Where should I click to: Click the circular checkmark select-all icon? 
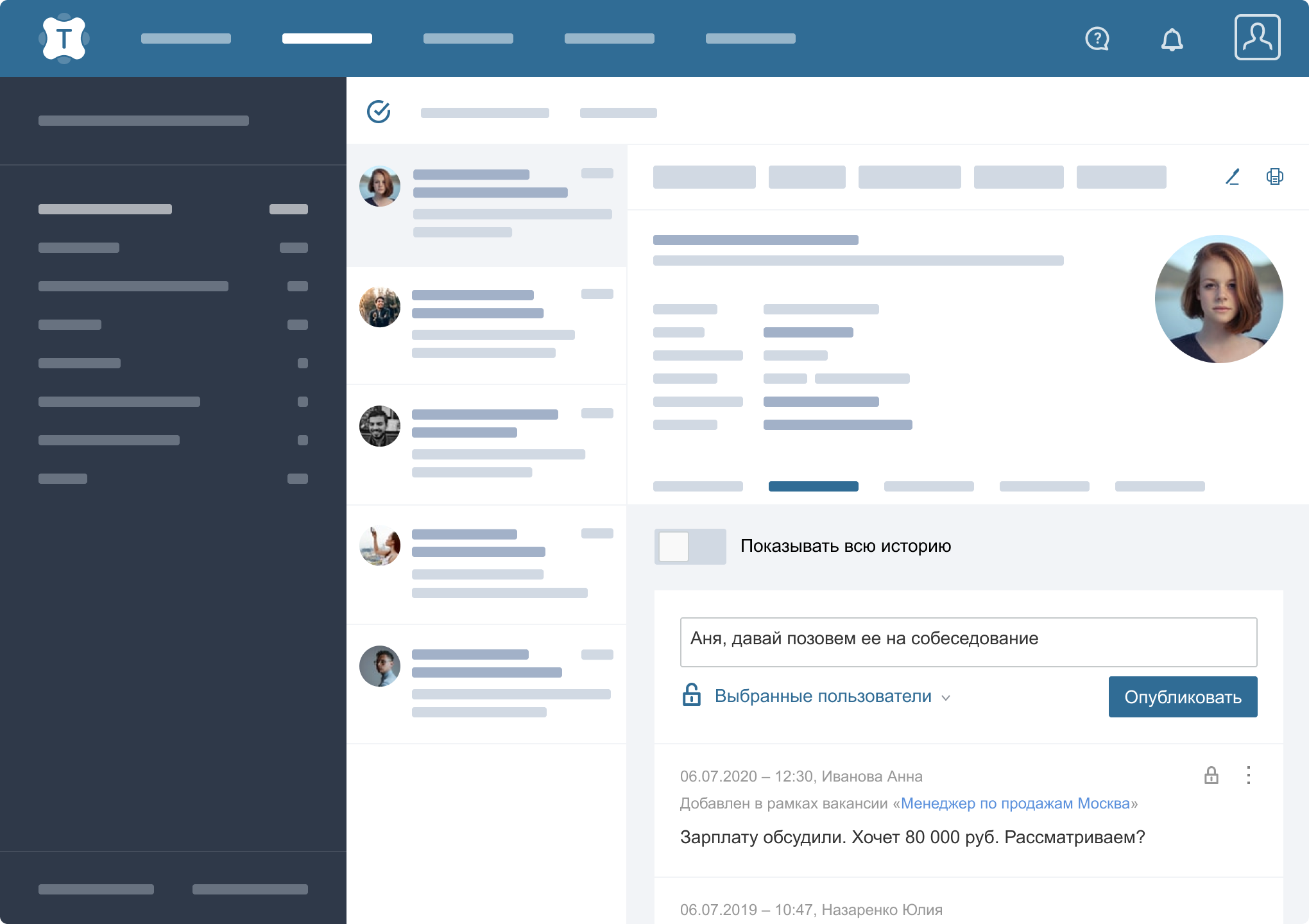(x=379, y=112)
